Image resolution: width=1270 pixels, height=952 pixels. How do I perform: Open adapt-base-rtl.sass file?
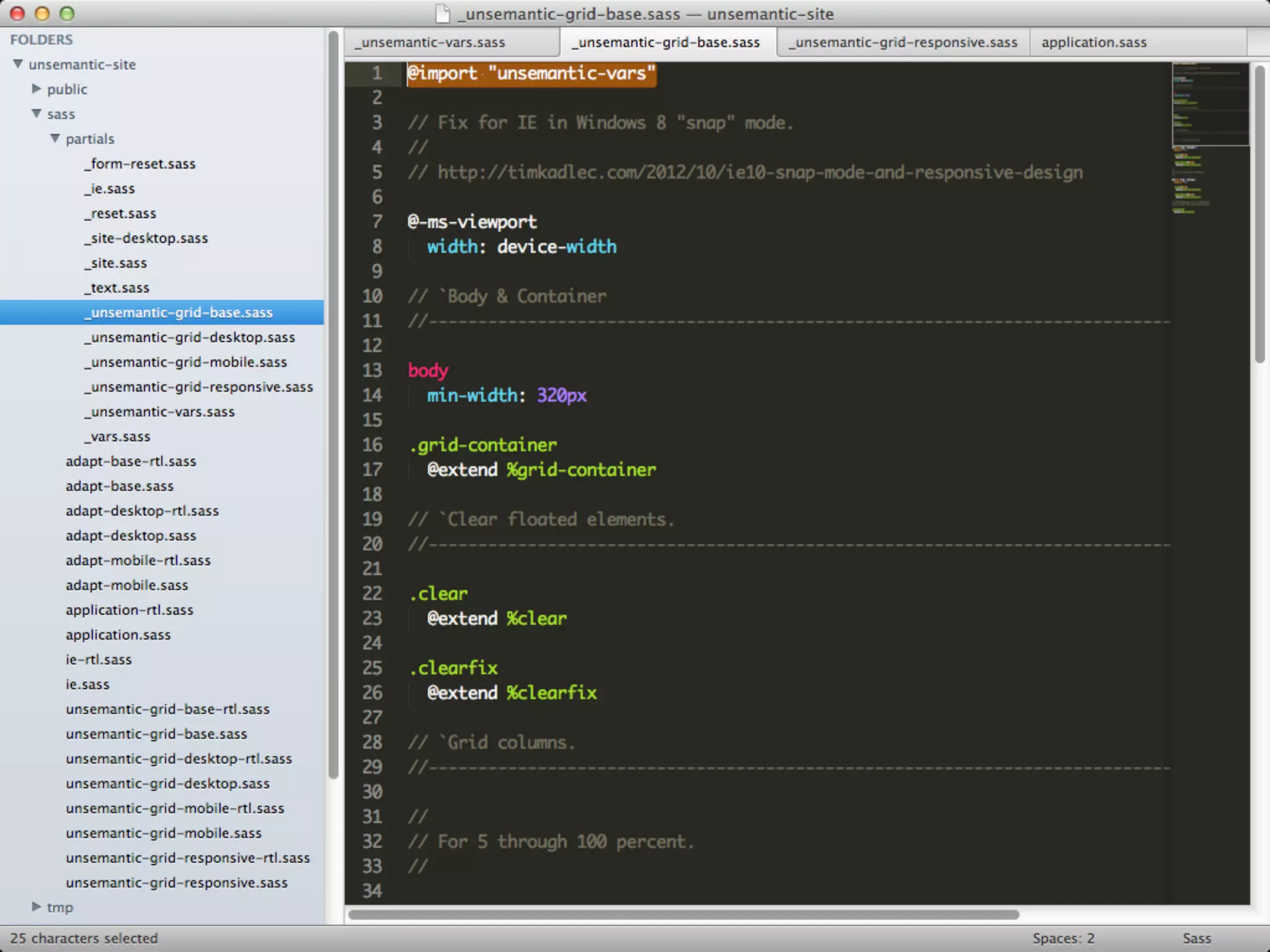131,461
